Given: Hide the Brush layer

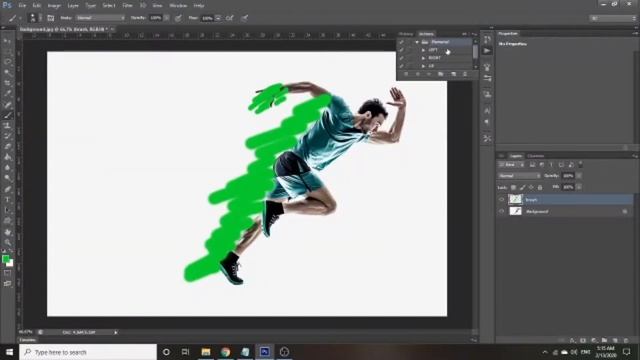Looking at the screenshot, I should [502, 200].
